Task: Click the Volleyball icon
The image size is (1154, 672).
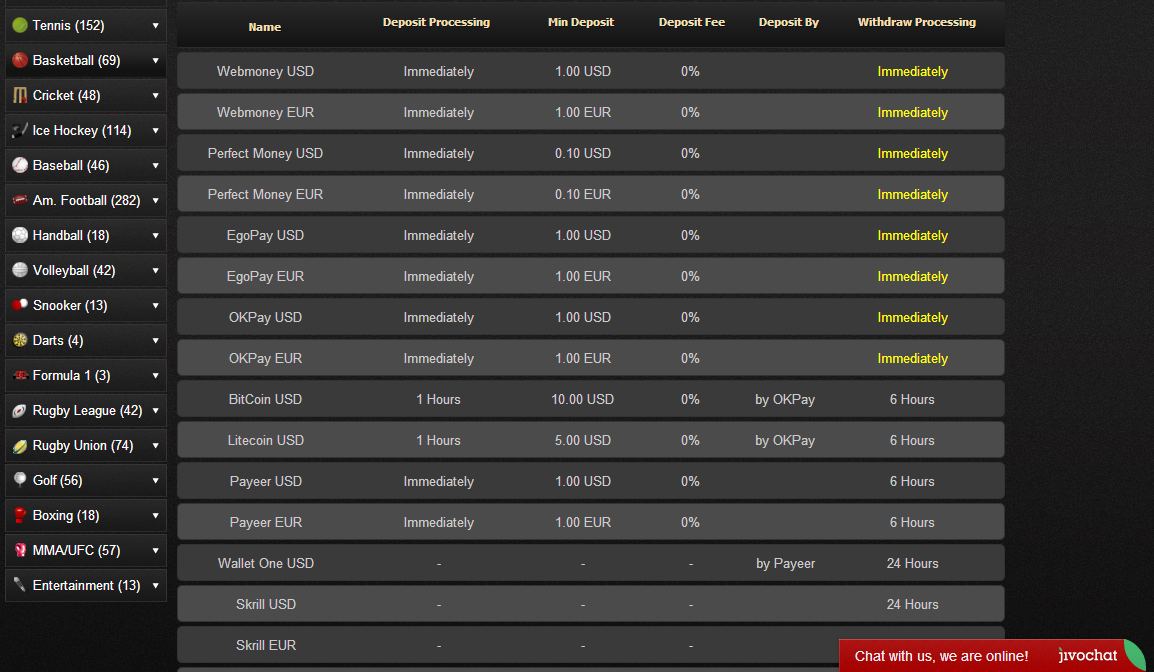Action: pos(20,270)
